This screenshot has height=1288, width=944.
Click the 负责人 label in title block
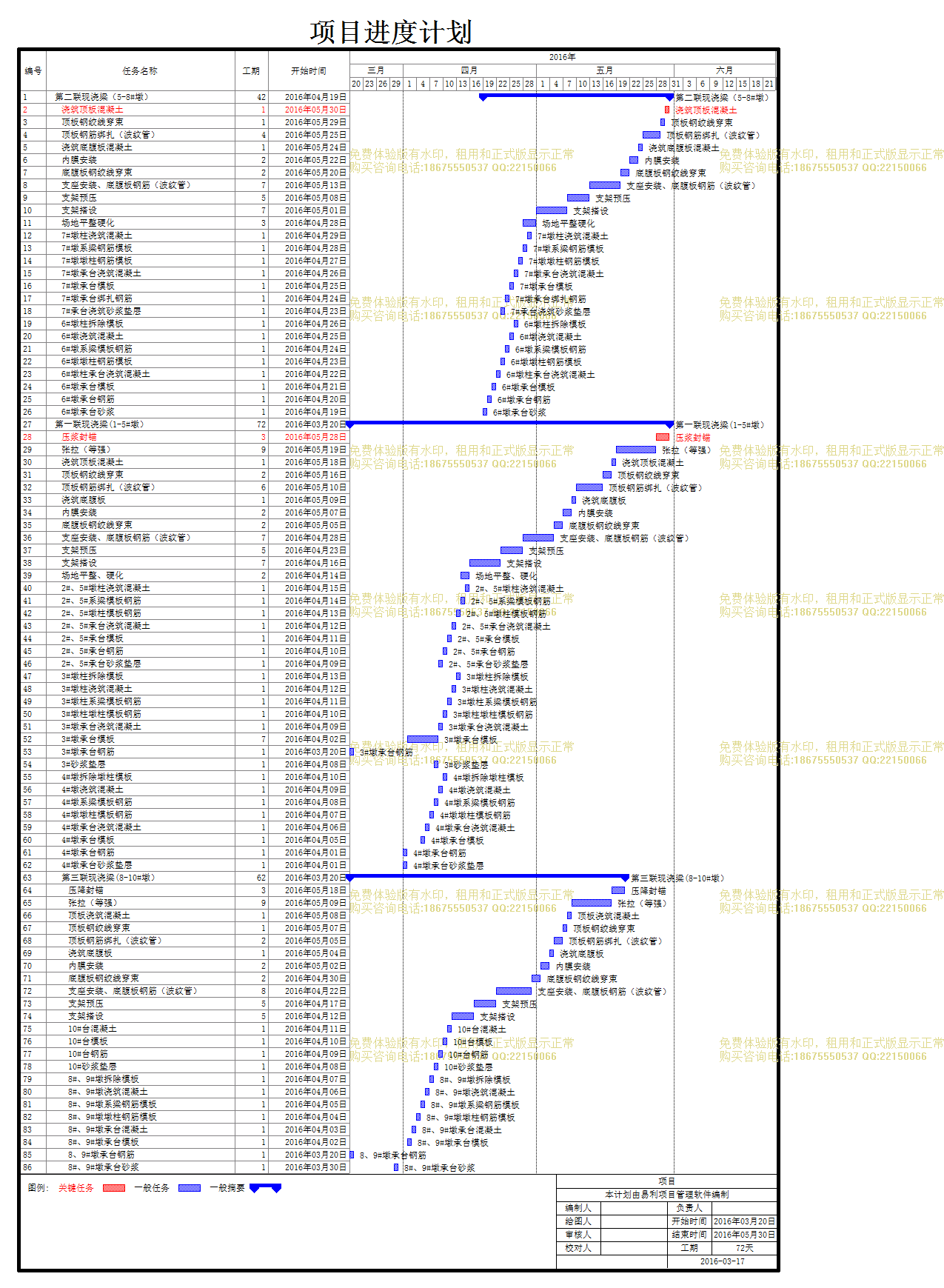click(689, 1208)
